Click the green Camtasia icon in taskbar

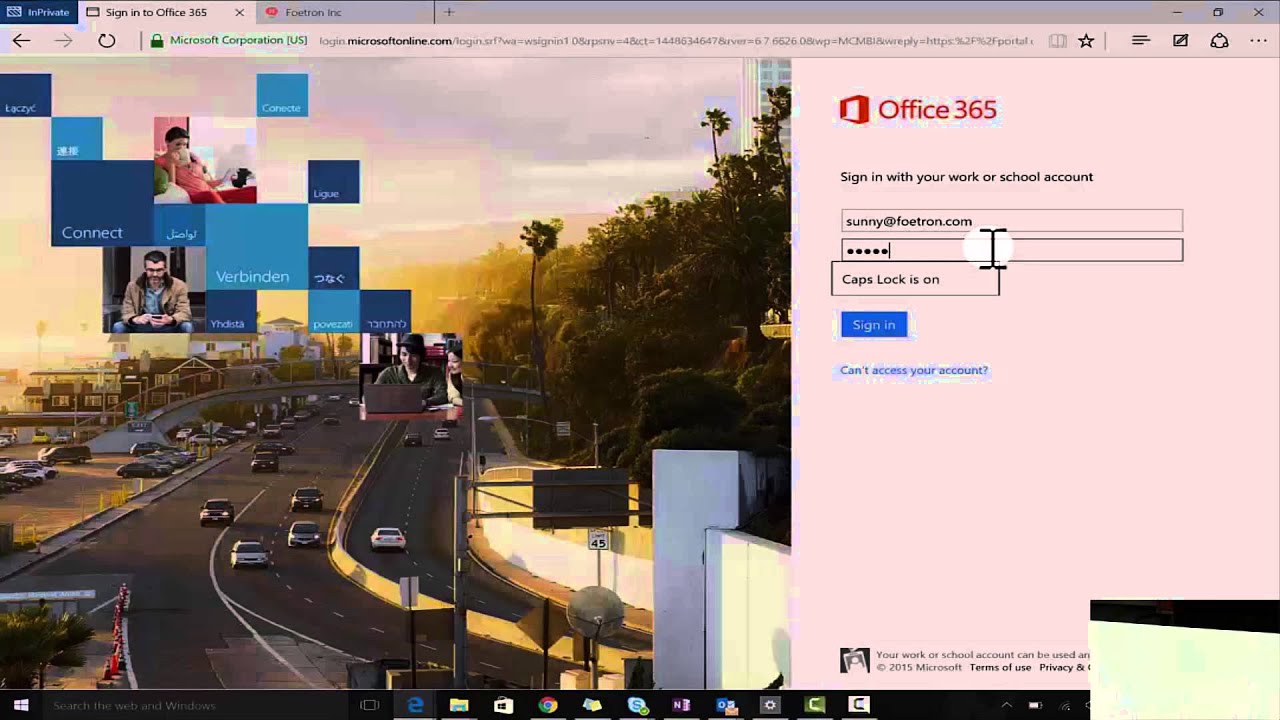(x=815, y=705)
